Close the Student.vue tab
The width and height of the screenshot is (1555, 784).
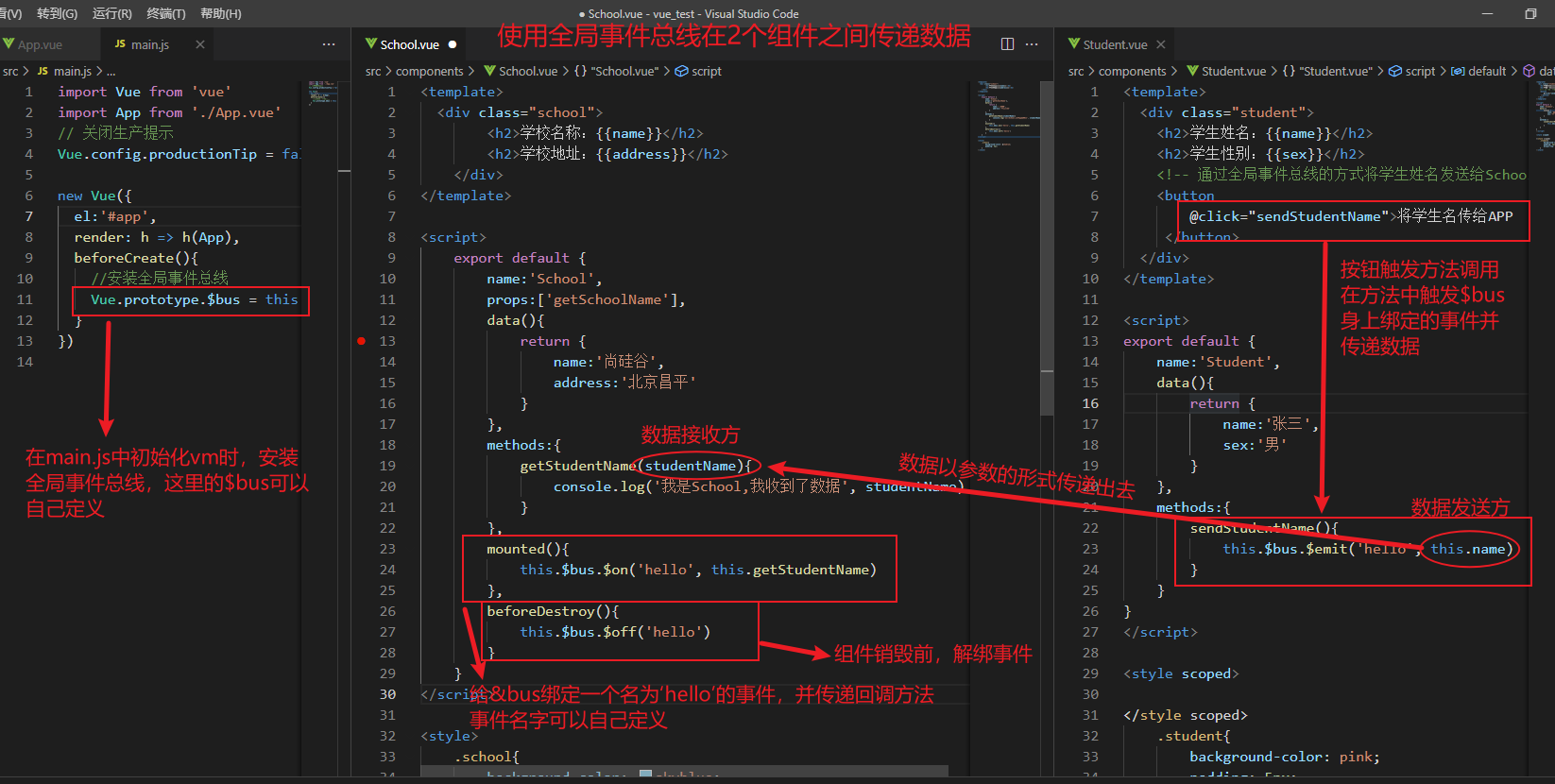(x=1161, y=44)
